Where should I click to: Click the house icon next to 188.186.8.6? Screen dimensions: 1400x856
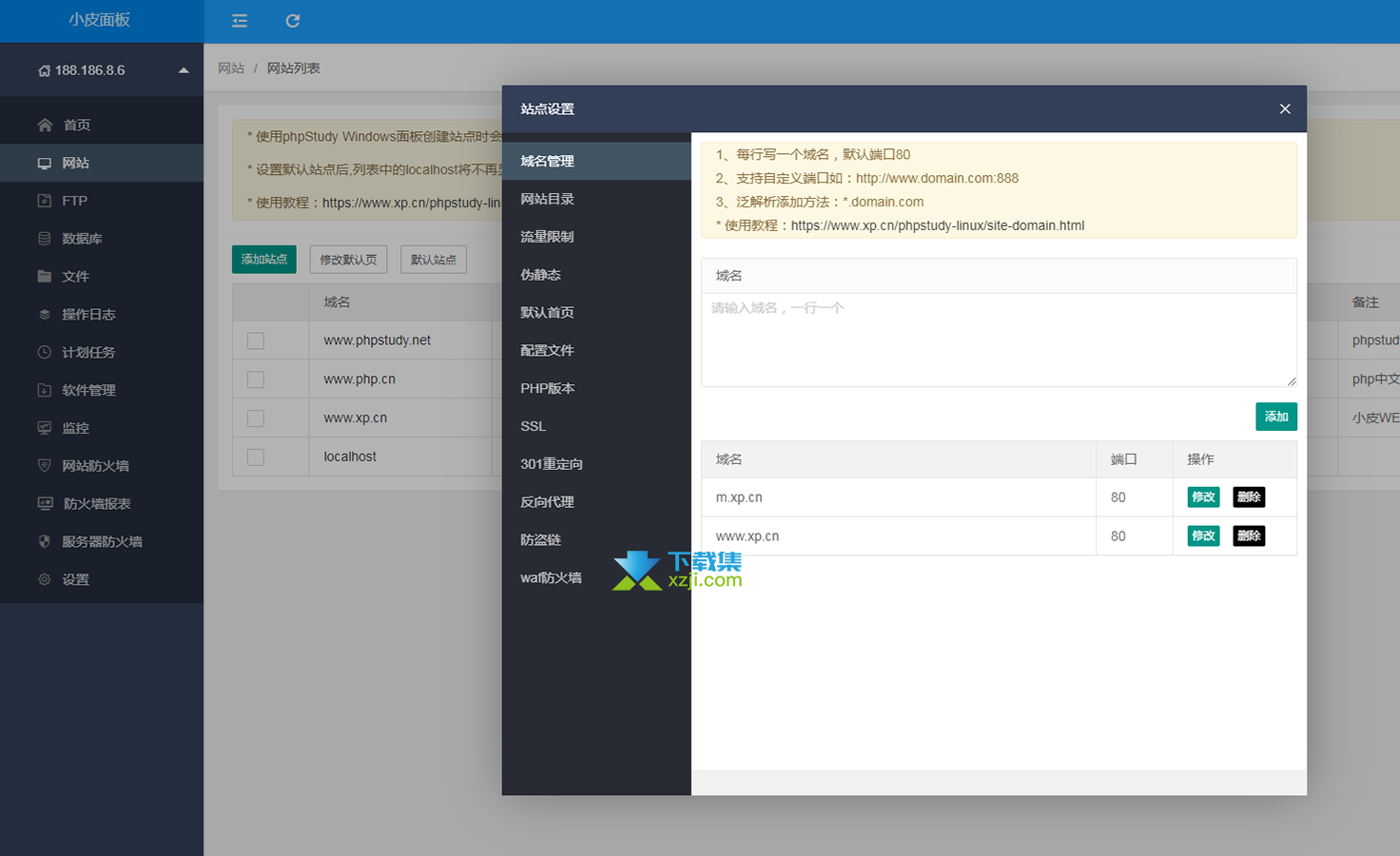pos(45,70)
